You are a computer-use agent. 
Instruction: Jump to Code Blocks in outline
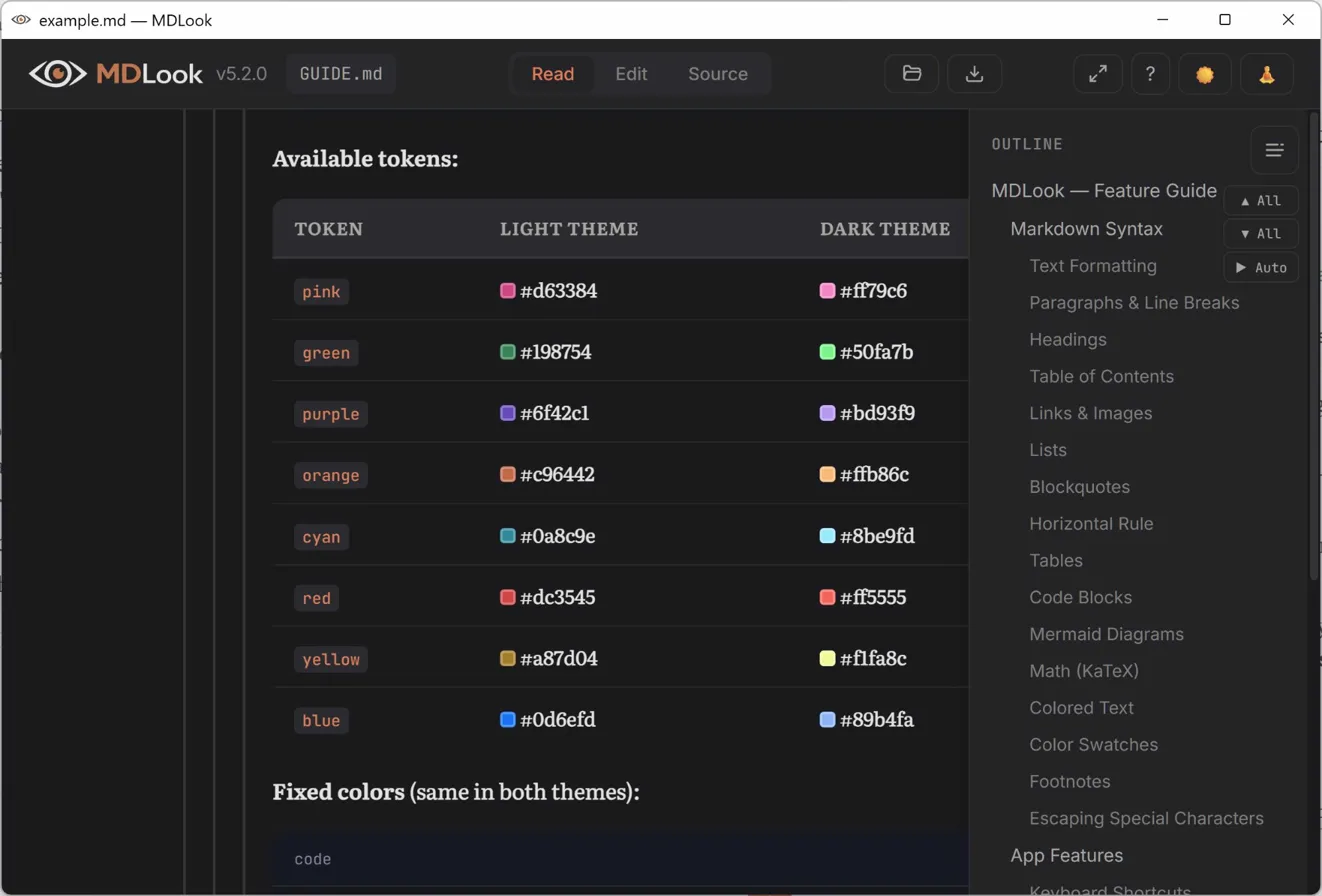click(1081, 597)
